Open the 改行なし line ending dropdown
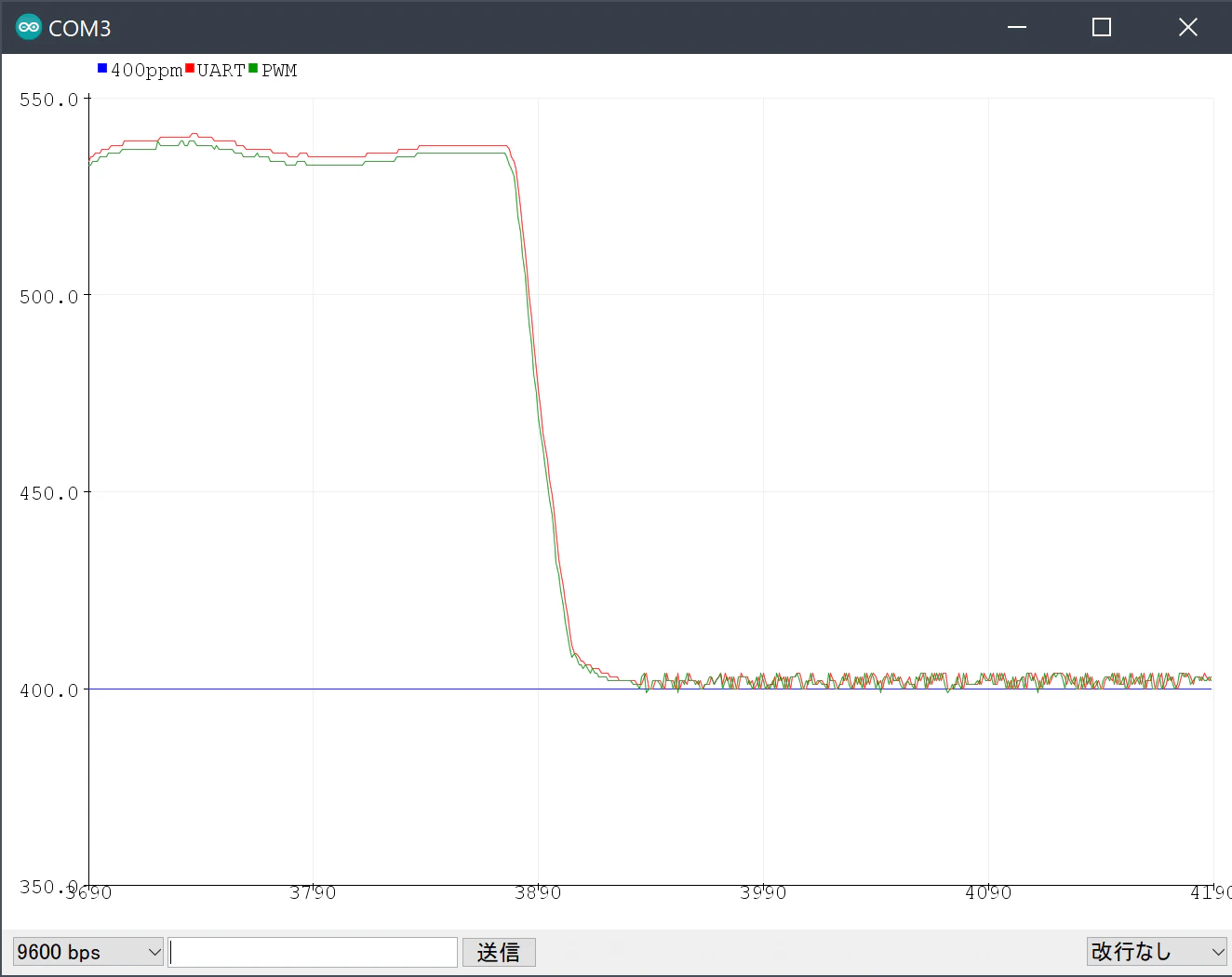Viewport: 1232px width, 977px height. click(1157, 952)
